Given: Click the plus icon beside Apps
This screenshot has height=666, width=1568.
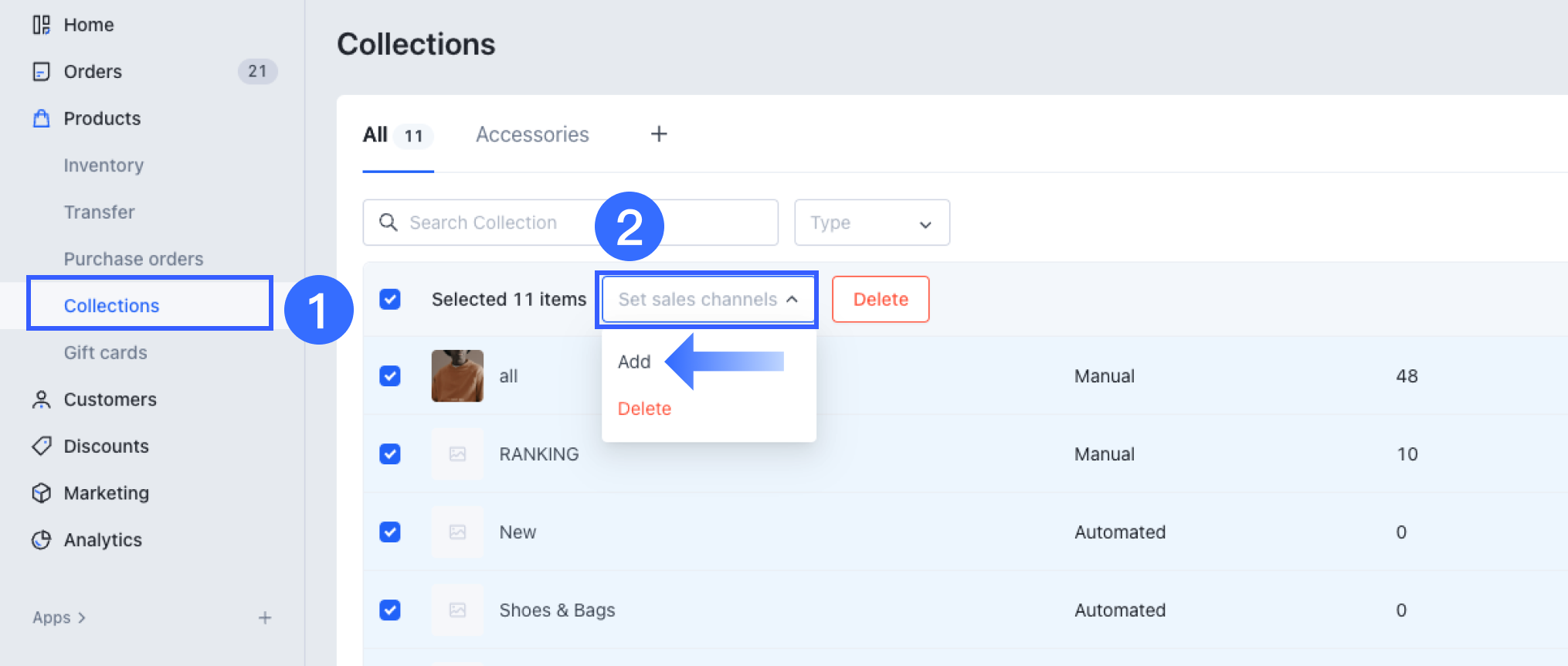Looking at the screenshot, I should point(265,617).
